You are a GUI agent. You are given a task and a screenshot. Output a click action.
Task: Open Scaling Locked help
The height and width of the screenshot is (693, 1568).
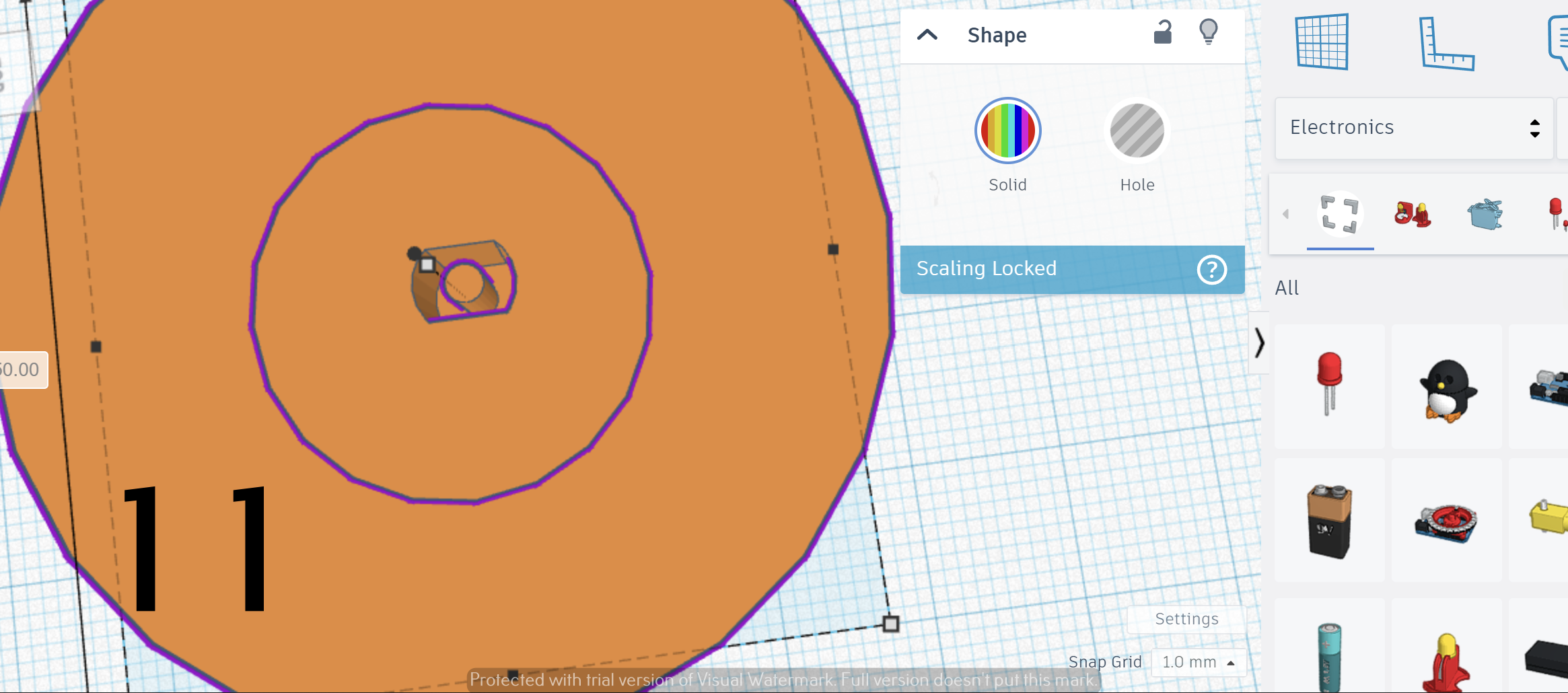click(x=1211, y=270)
